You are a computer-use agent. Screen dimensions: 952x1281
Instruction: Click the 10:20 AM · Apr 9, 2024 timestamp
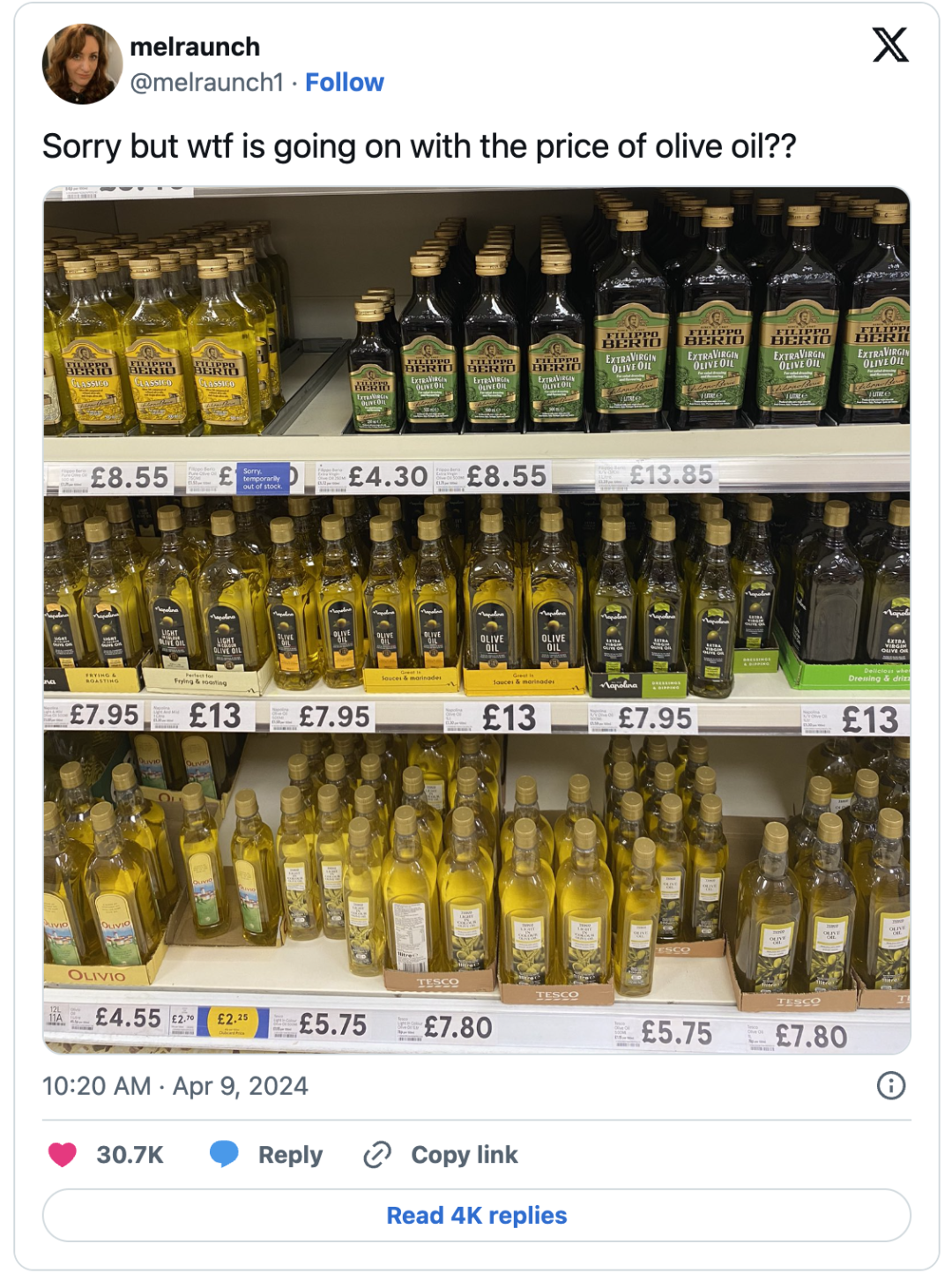click(x=175, y=1085)
